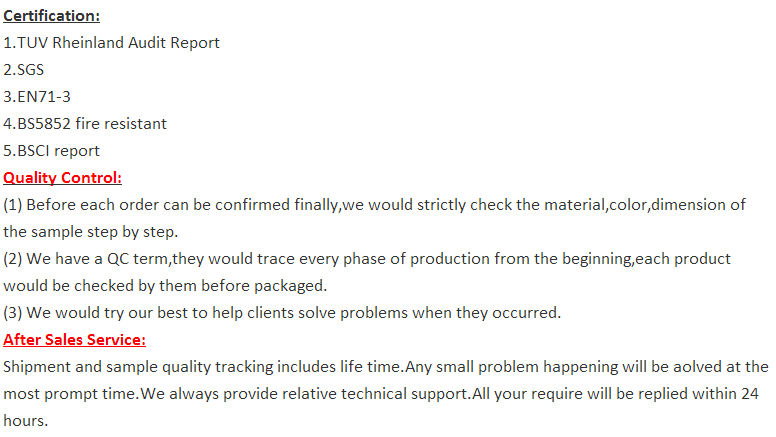
Task: Click the TUV Rheinland Audit Report line
Action: 111,43
